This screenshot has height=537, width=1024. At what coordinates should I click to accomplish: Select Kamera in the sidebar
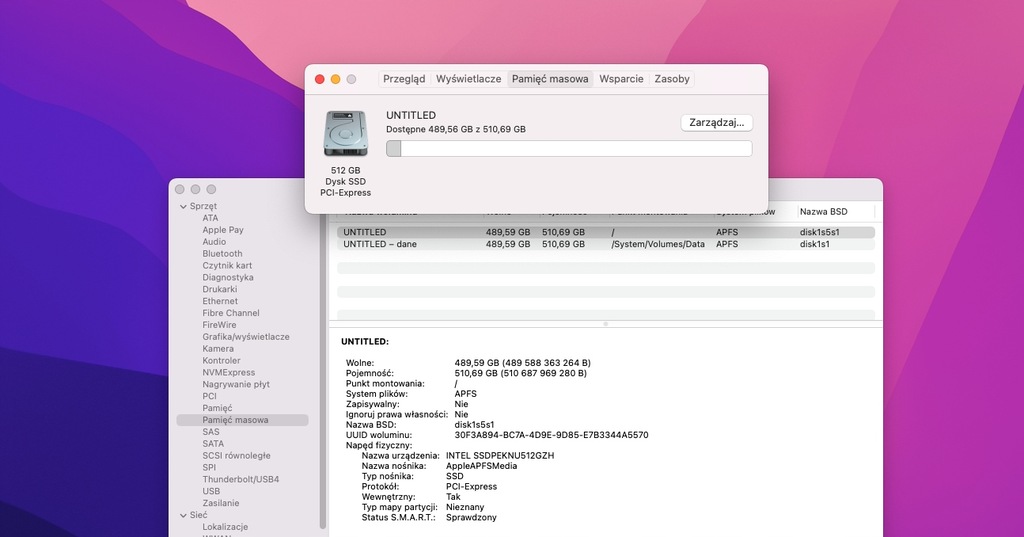(x=218, y=349)
